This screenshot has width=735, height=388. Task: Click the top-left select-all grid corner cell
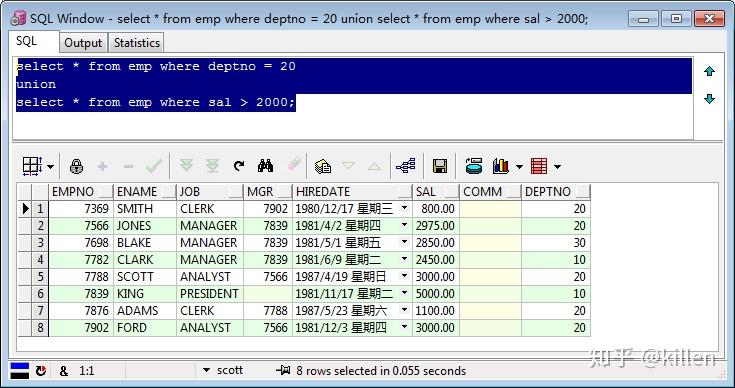click(25, 192)
